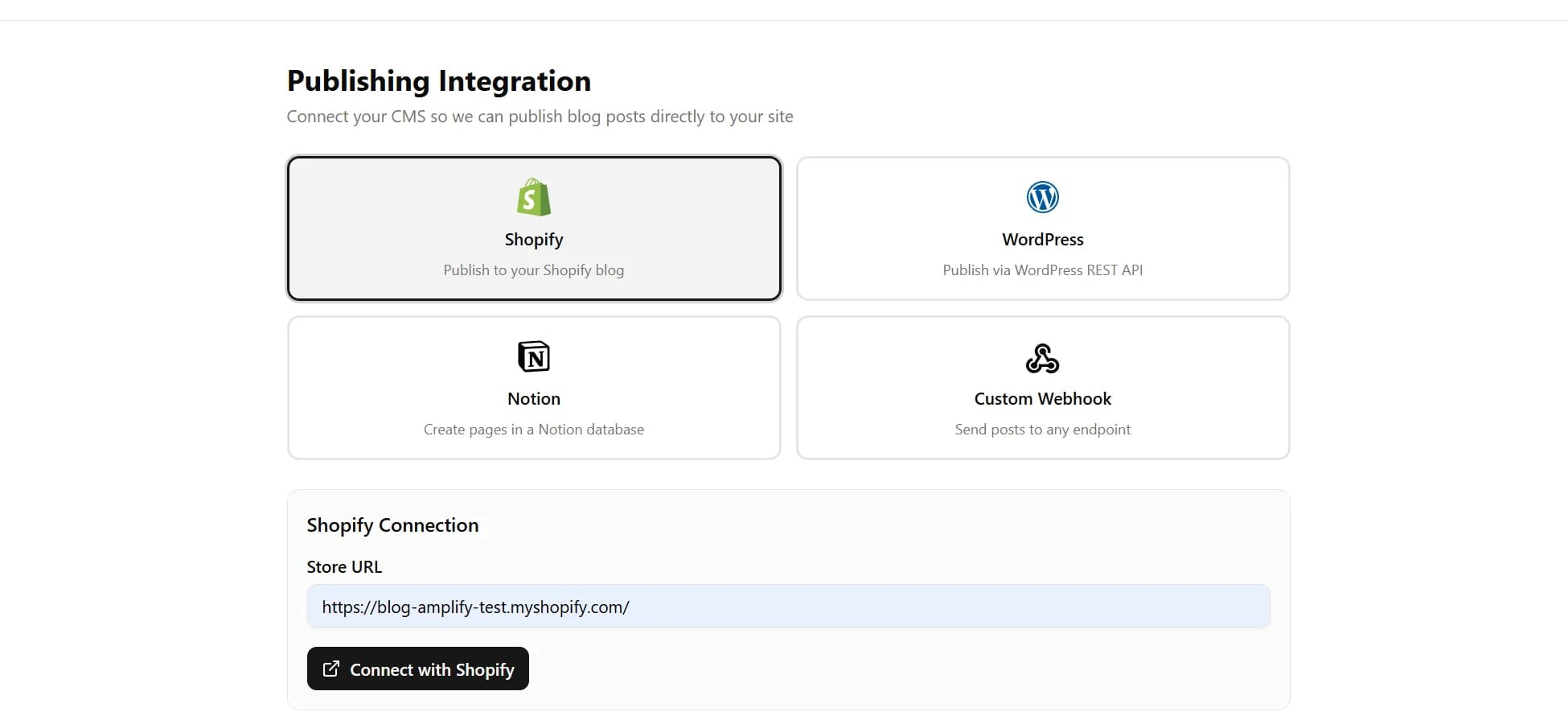Screen dimensions: 1568x716
Task: Click the WordPress card title text
Action: coord(1043,240)
